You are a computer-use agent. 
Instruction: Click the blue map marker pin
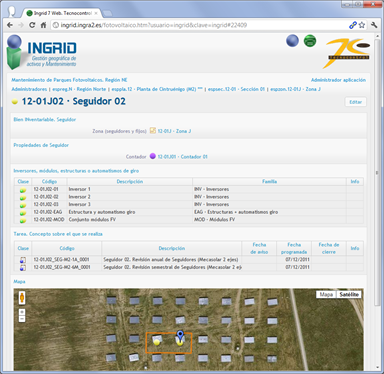pyautogui.click(x=180, y=335)
